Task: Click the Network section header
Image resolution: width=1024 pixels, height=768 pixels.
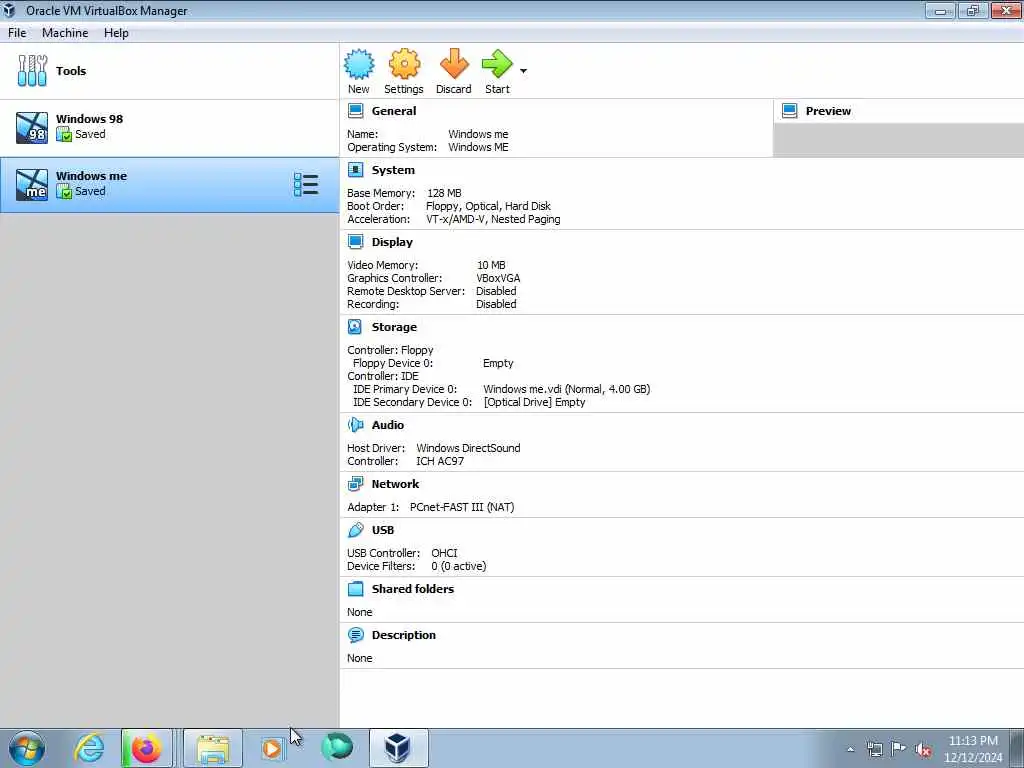Action: 395,484
